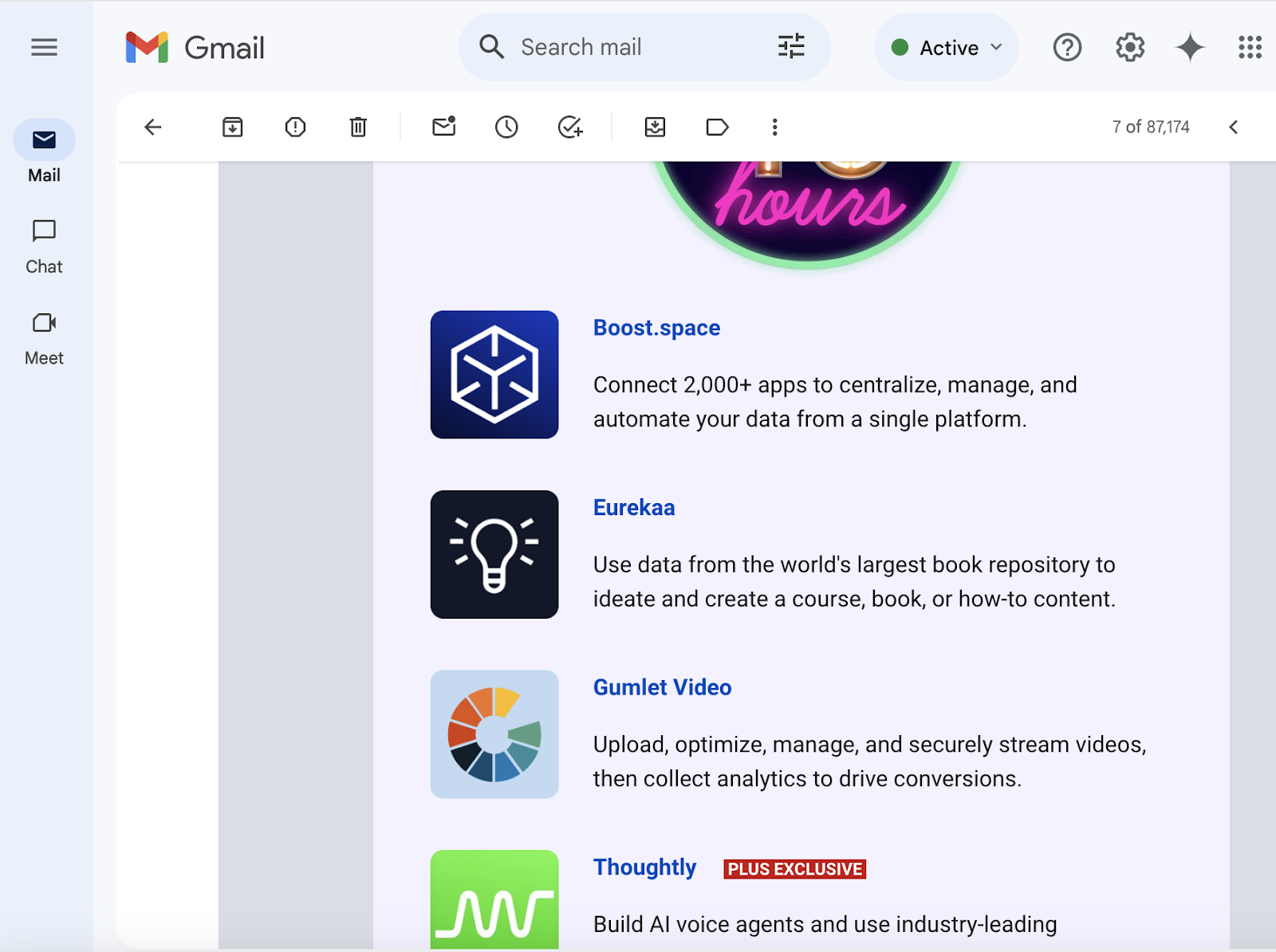Open the Active status dropdown

(x=947, y=48)
